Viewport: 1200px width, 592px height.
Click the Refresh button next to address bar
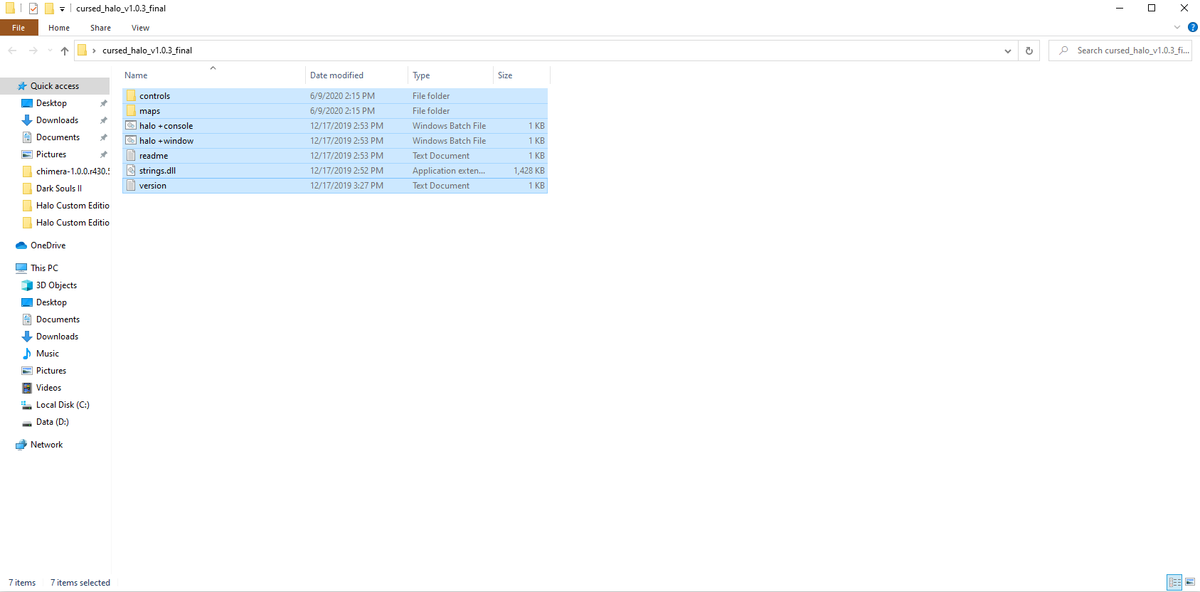coord(1029,50)
